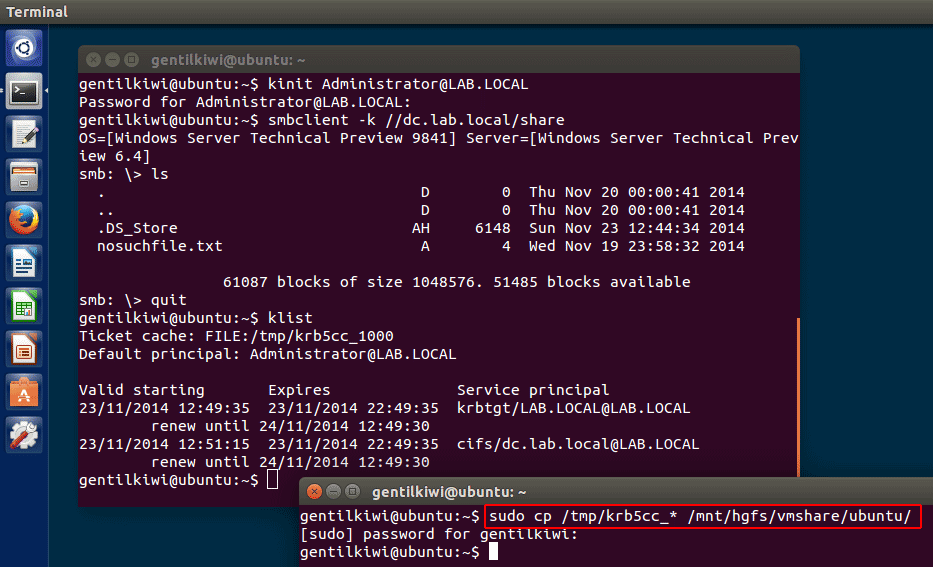The image size is (933, 567).
Task: Open LibreOffice Calc from the launcher
Action: [x=24, y=306]
